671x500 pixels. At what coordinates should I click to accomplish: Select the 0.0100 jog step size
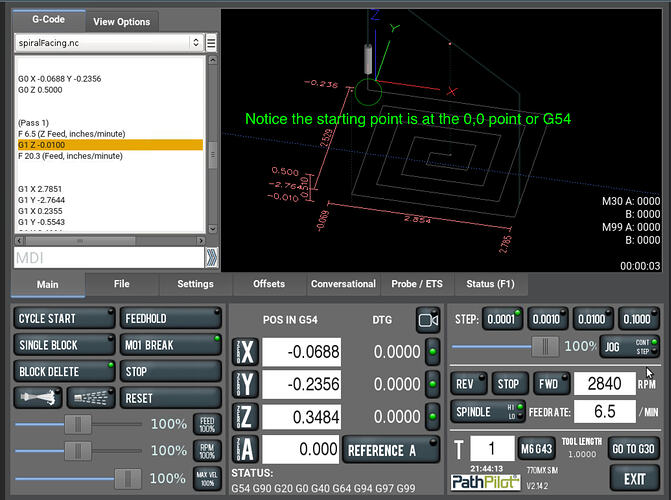pos(593,319)
